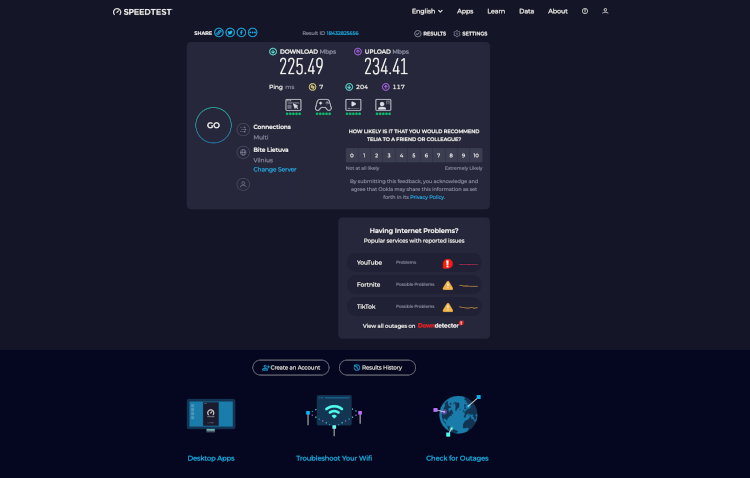Viewport: 750px width, 478px height.
Task: Copy result link via share link icon
Action: pos(219,33)
